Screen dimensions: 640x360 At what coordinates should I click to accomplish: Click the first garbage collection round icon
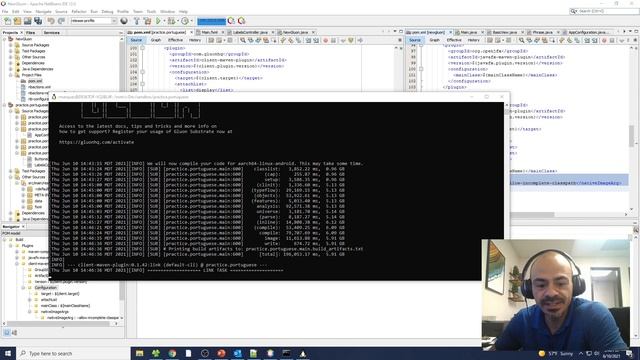coord(231,21)
